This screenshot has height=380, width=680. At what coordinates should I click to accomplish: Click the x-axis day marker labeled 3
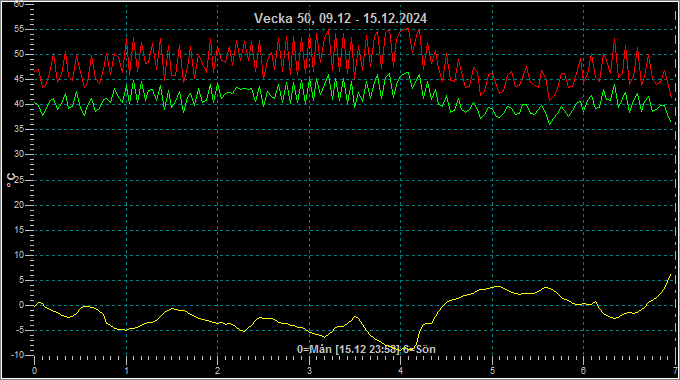click(x=309, y=371)
